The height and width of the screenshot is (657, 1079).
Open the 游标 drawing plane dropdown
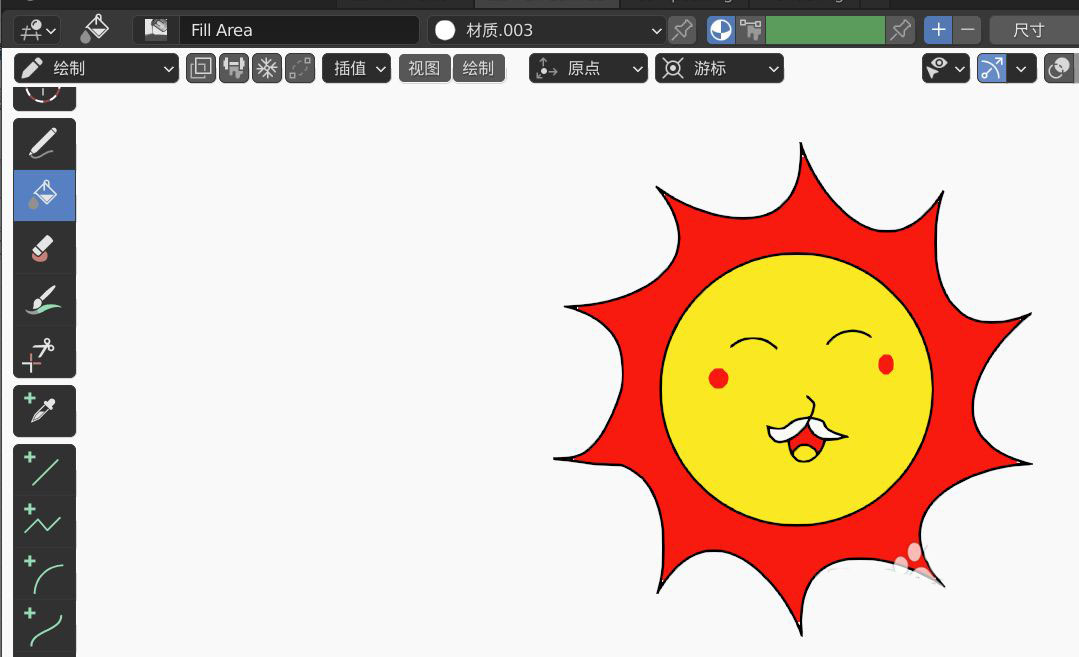[x=719, y=68]
